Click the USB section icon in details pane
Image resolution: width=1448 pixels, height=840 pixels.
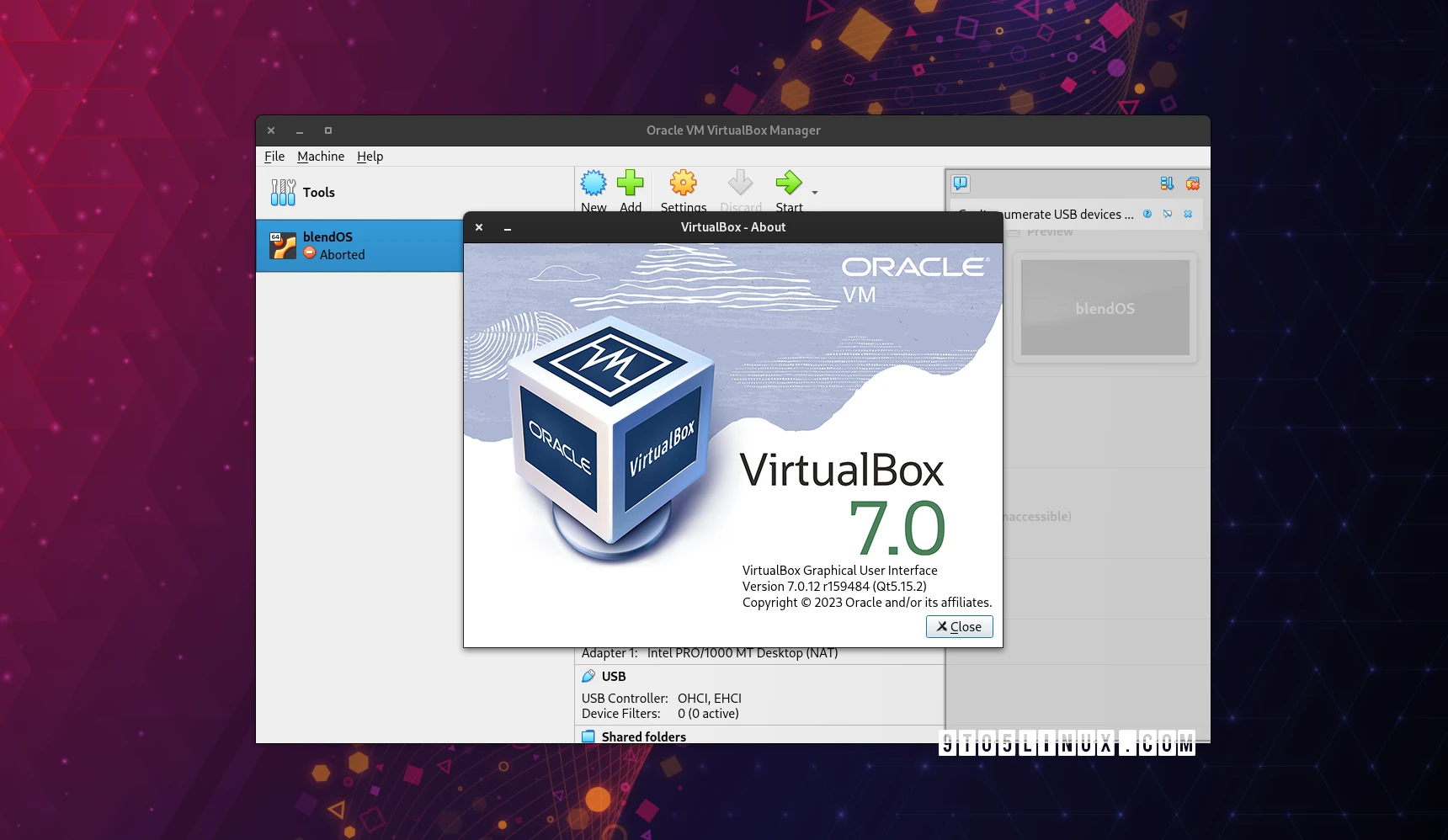(588, 676)
